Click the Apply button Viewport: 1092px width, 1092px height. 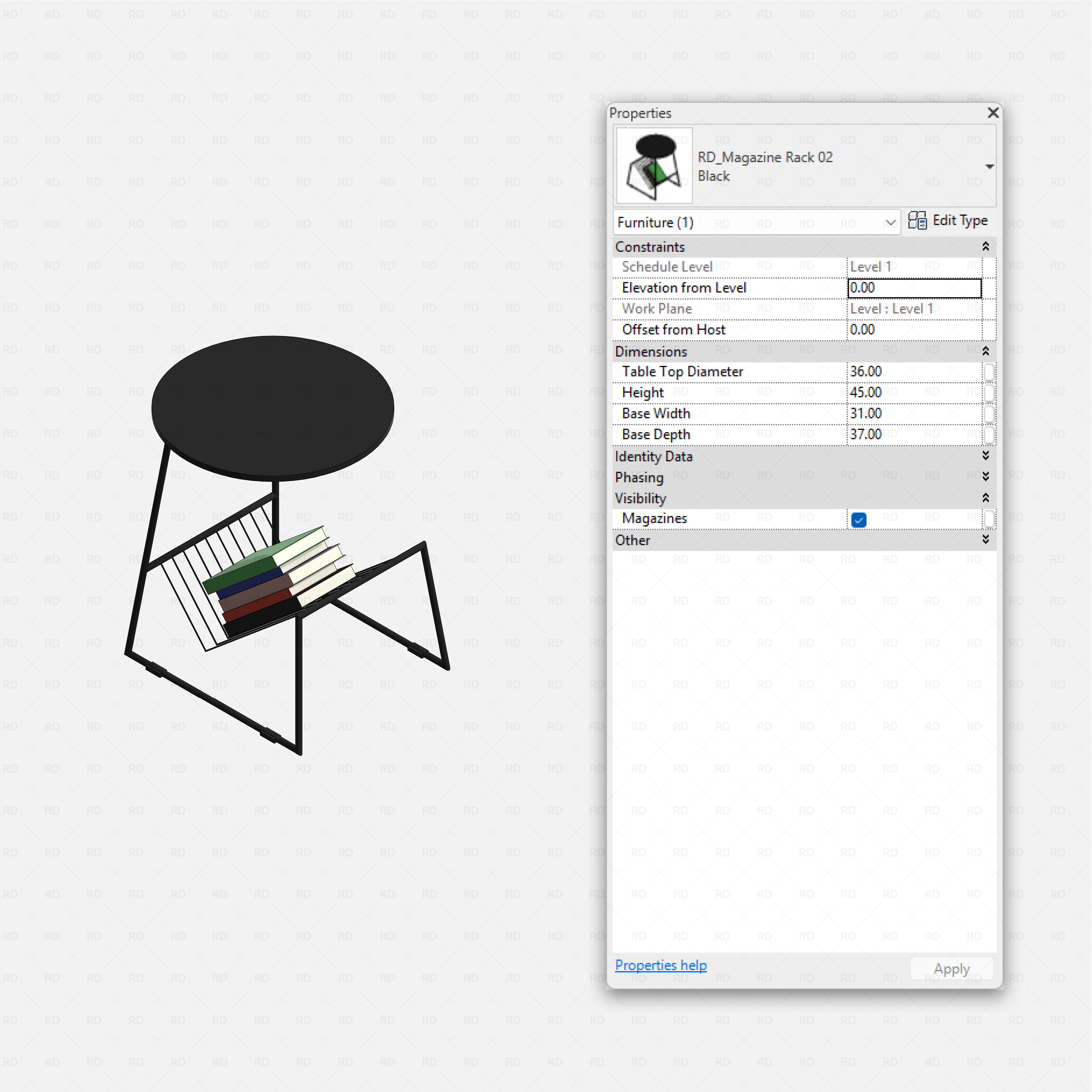click(x=951, y=968)
